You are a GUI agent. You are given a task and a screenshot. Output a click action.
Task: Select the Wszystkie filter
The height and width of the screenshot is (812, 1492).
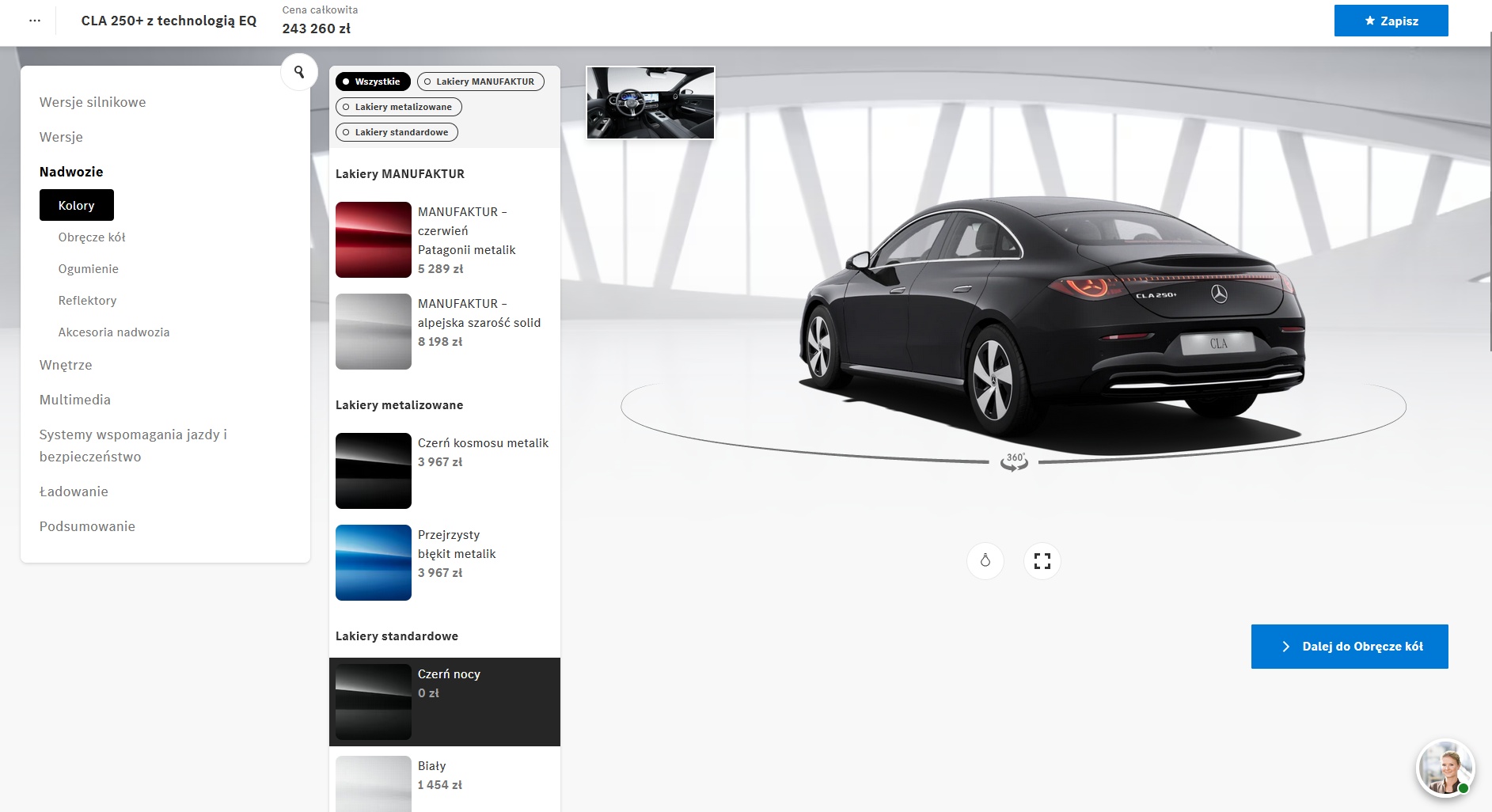(x=373, y=82)
